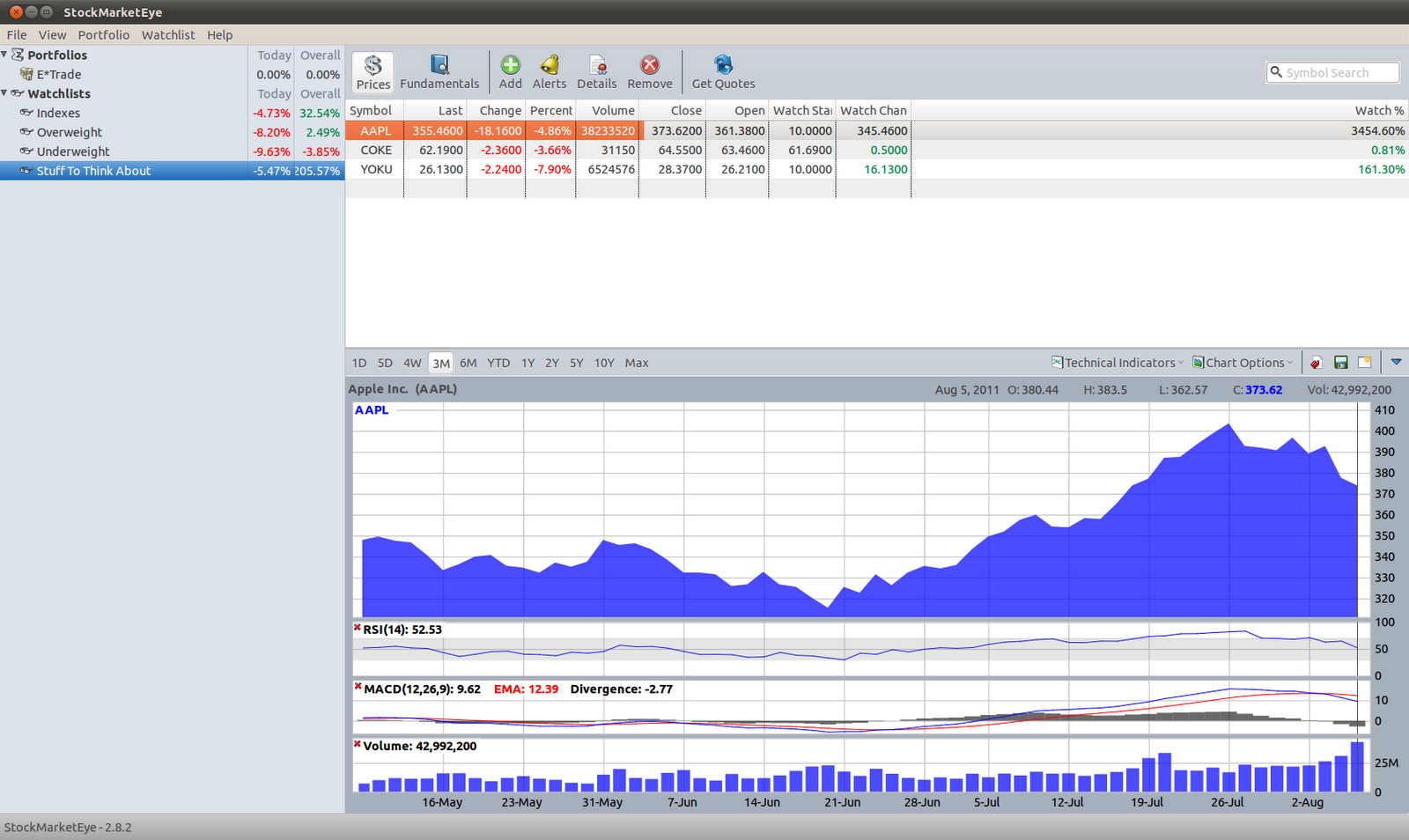Switch chart range to 1Y
Image resolution: width=1409 pixels, height=840 pixels.
pos(527,363)
